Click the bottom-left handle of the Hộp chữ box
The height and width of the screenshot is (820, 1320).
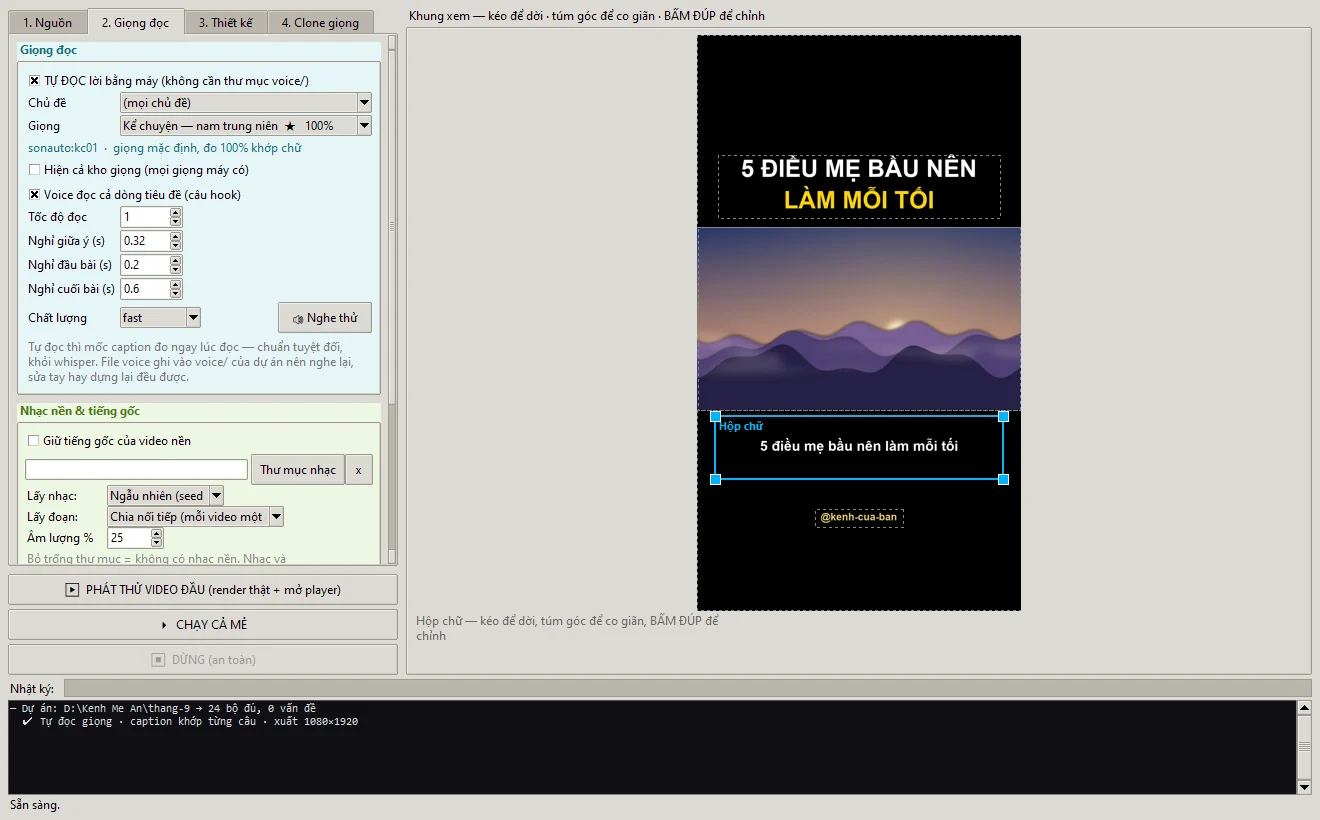point(715,480)
